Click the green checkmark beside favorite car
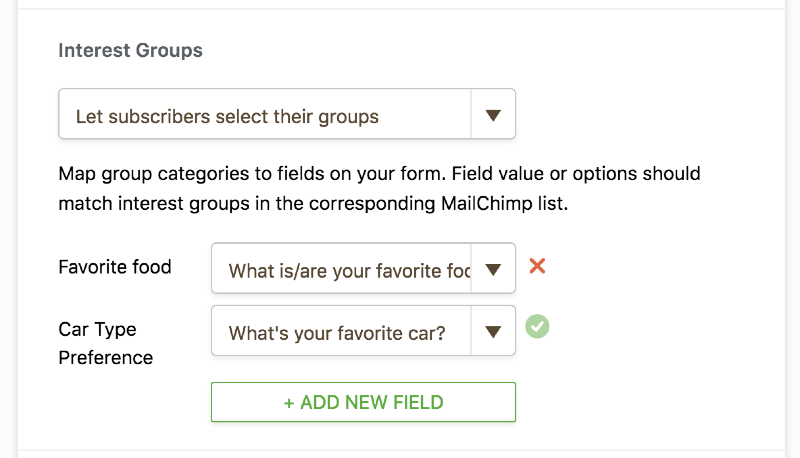 [x=537, y=326]
